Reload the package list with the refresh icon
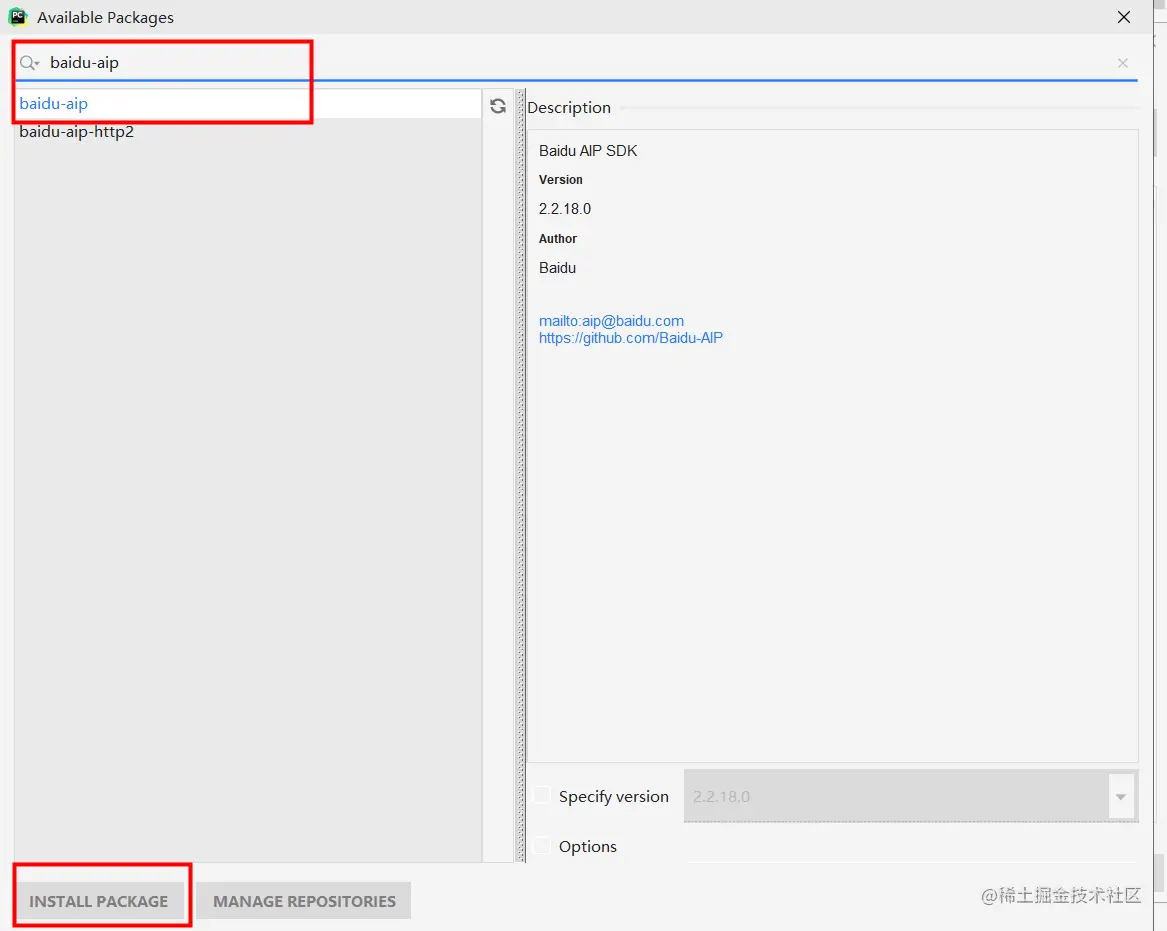 coord(498,106)
